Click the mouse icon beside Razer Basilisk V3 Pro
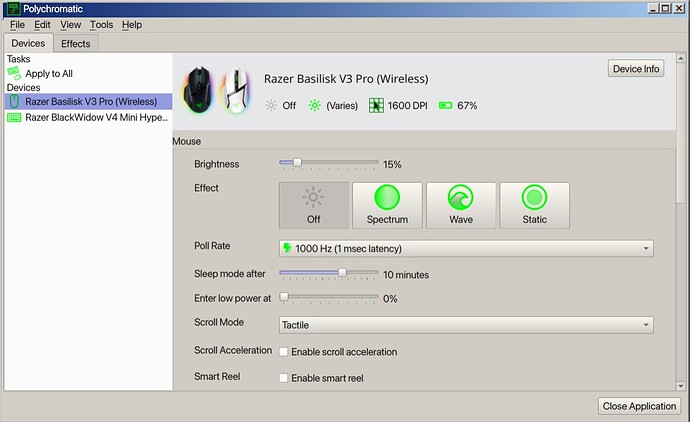The height and width of the screenshot is (422, 690). click(x=14, y=101)
